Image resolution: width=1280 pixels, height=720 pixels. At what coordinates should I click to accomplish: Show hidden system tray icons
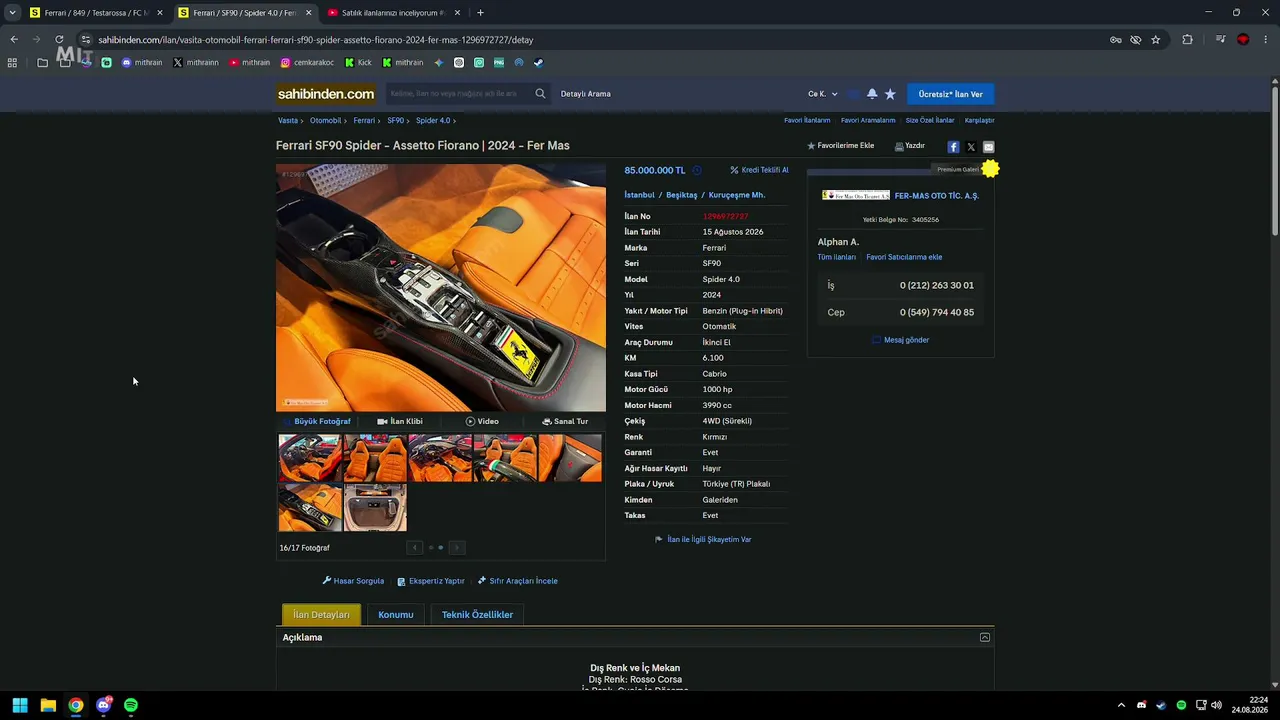click(x=1121, y=705)
